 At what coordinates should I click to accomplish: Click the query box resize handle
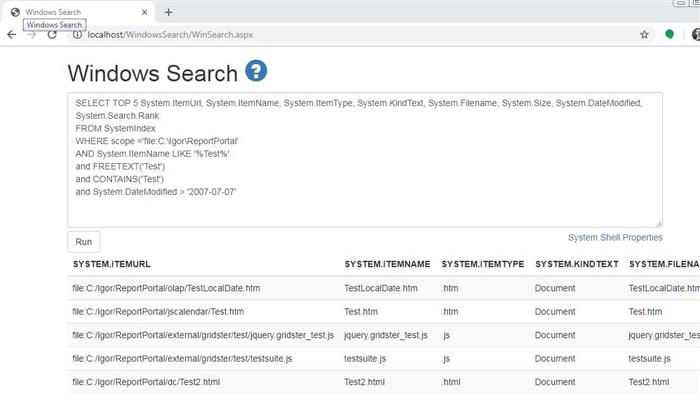[x=659, y=224]
